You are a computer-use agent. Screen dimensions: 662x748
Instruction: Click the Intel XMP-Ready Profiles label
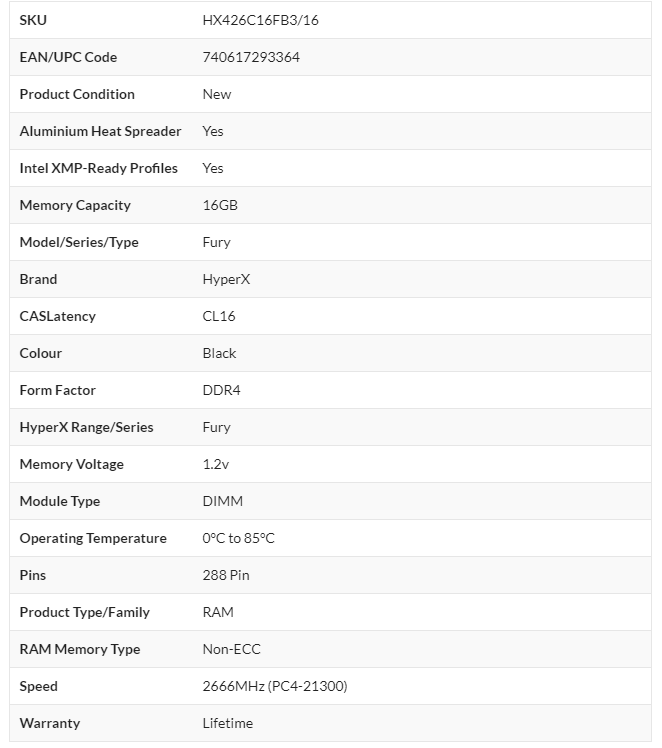(98, 168)
